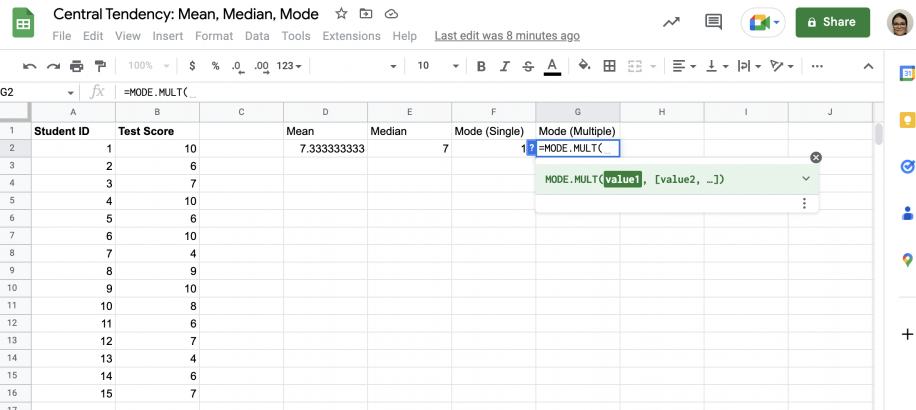Open fill color picker

point(584,65)
